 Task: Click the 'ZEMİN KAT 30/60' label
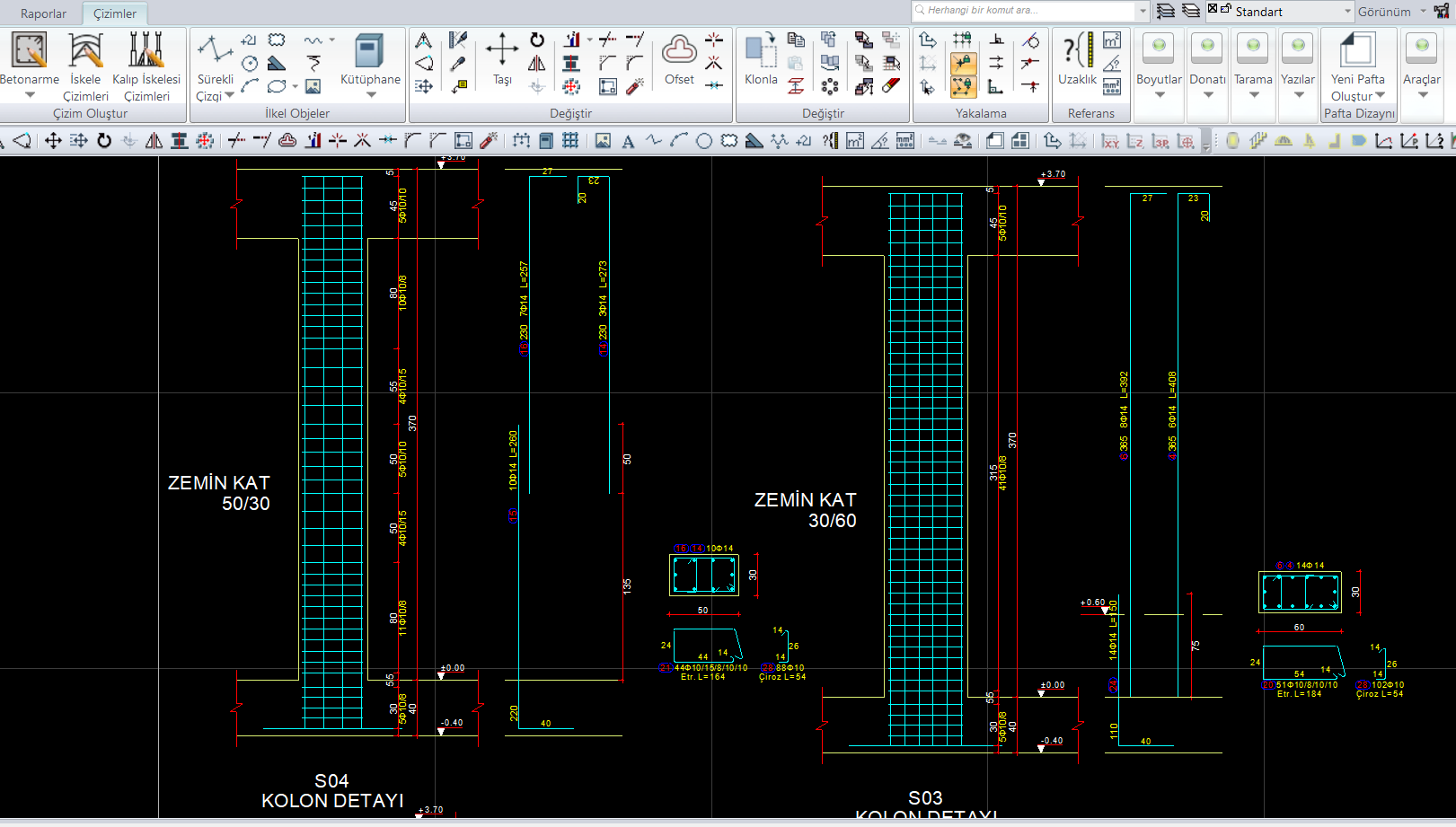806,510
